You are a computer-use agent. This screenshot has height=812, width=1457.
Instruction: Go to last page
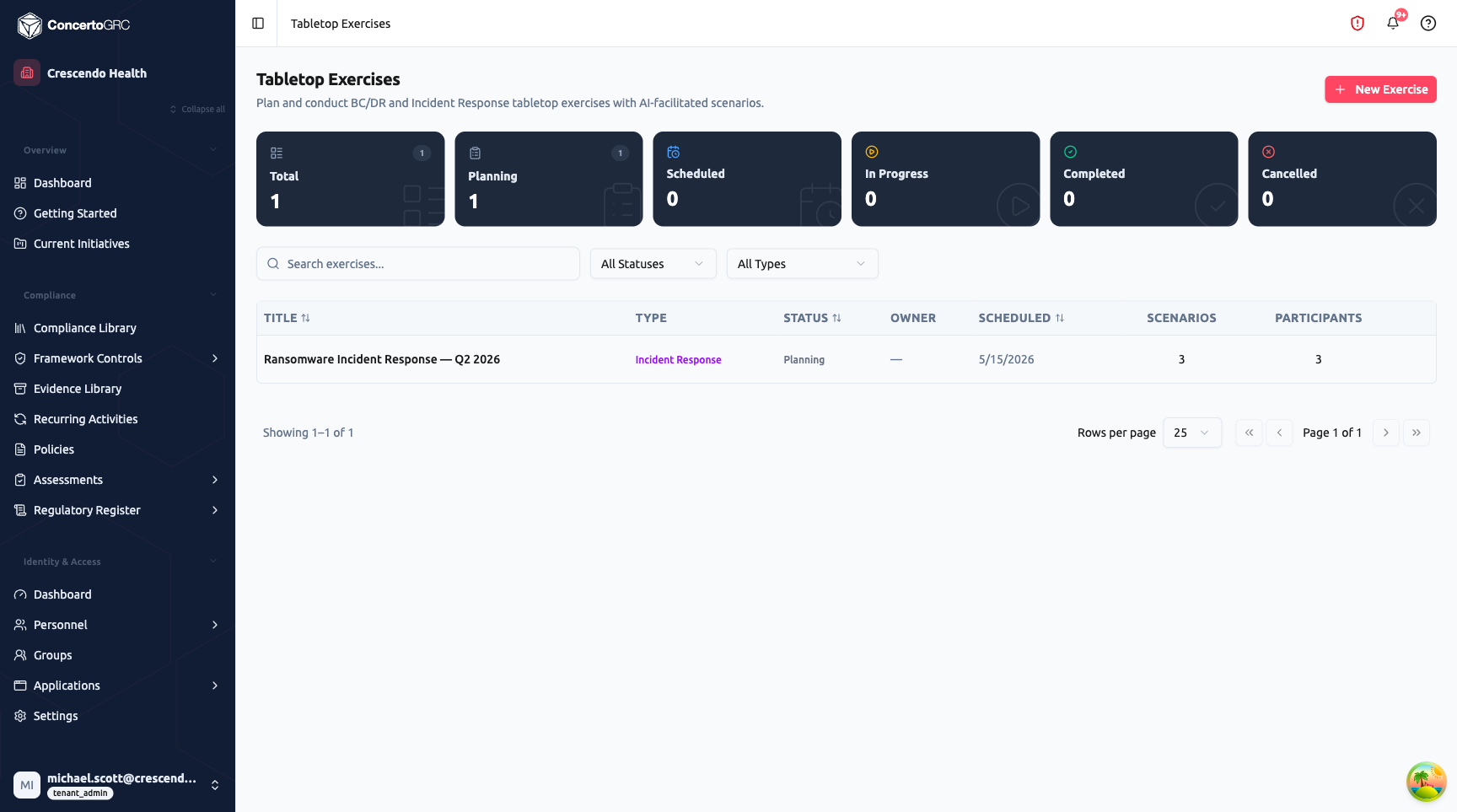click(x=1417, y=433)
